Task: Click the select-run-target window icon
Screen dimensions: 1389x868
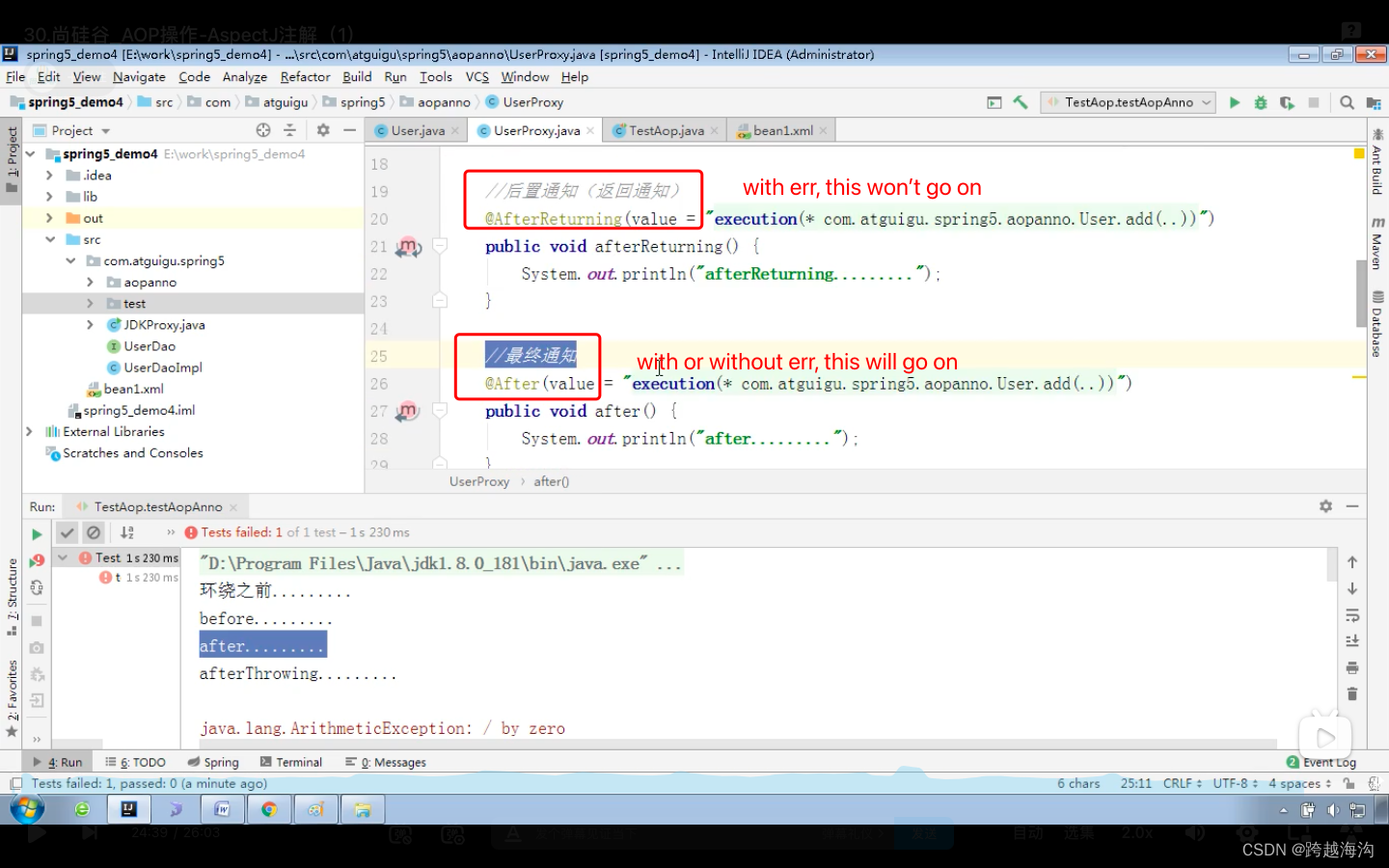Action: point(994,102)
